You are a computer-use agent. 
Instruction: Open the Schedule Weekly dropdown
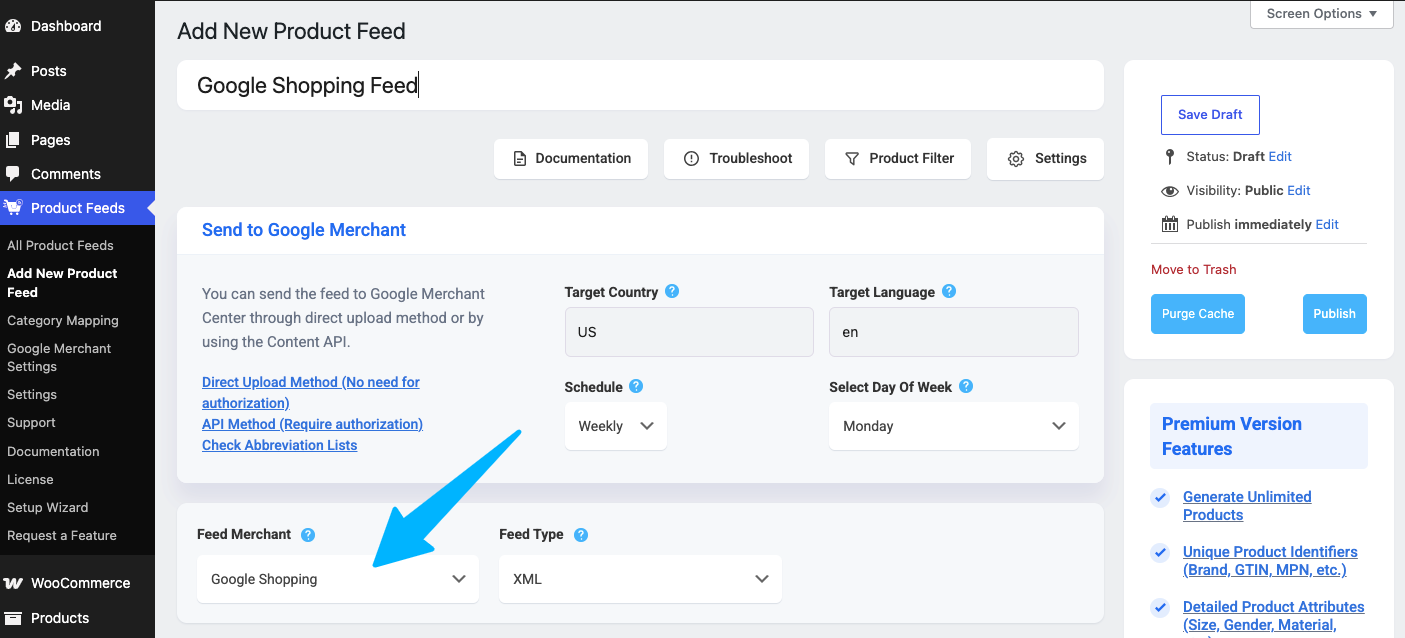click(x=616, y=426)
